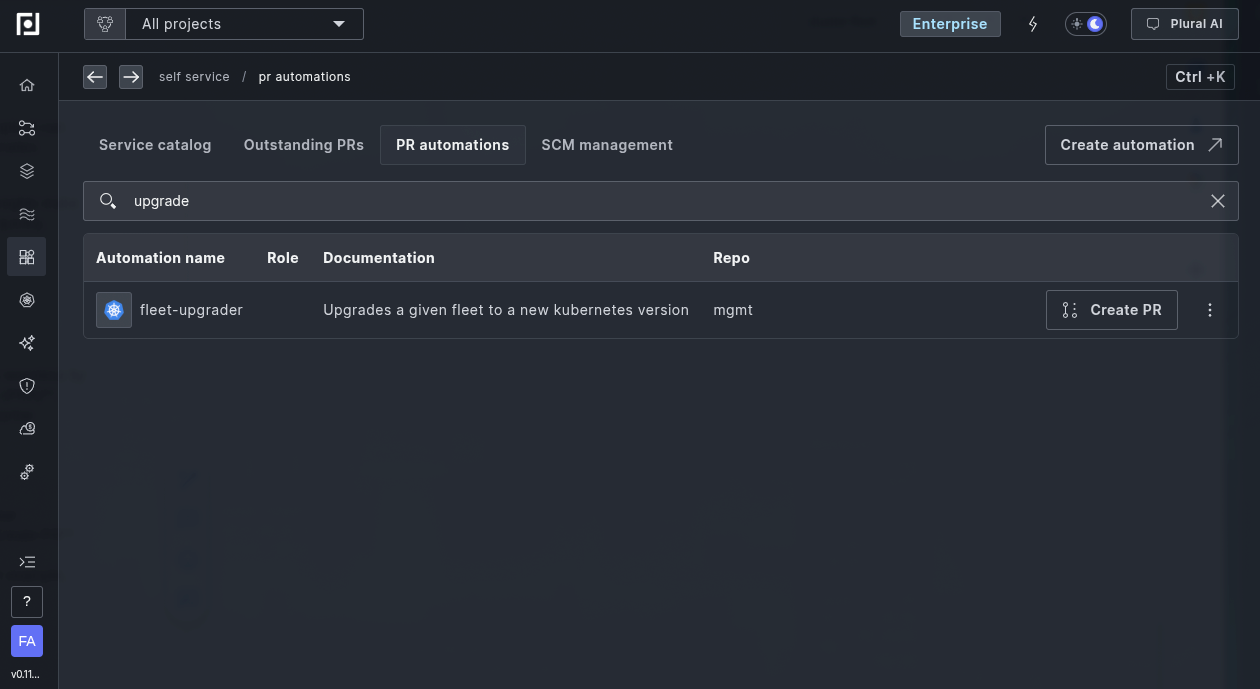Open the security shield icon in sidebar
This screenshot has width=1260, height=689.
click(27, 386)
